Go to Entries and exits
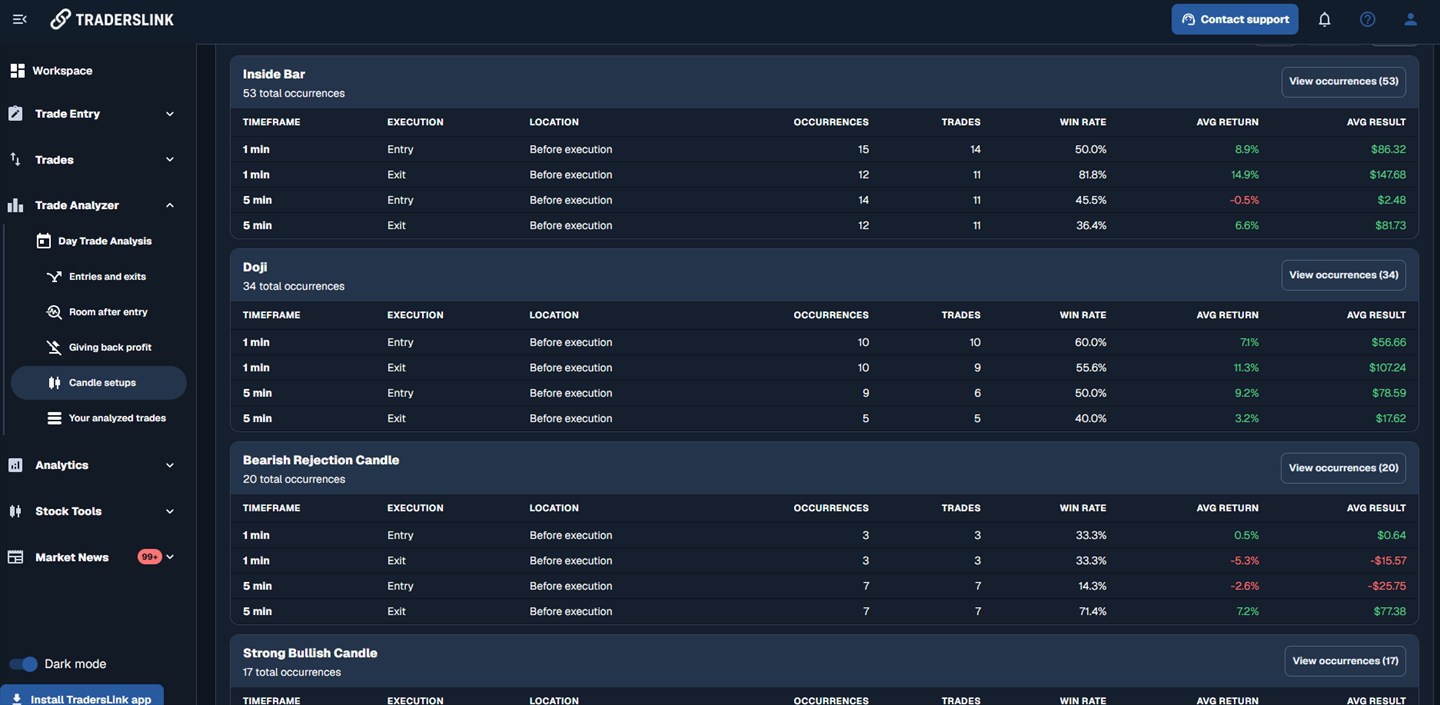The width and height of the screenshot is (1440, 705). click(x=107, y=276)
